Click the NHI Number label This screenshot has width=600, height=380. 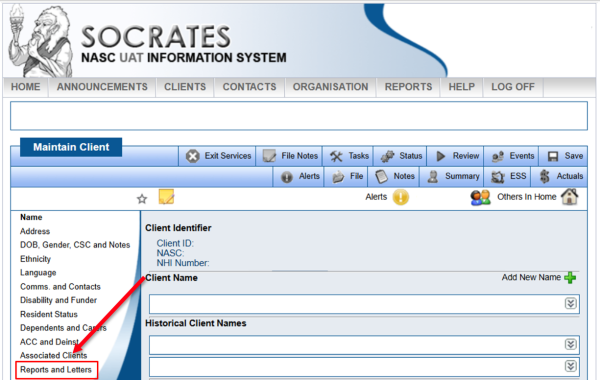183,263
